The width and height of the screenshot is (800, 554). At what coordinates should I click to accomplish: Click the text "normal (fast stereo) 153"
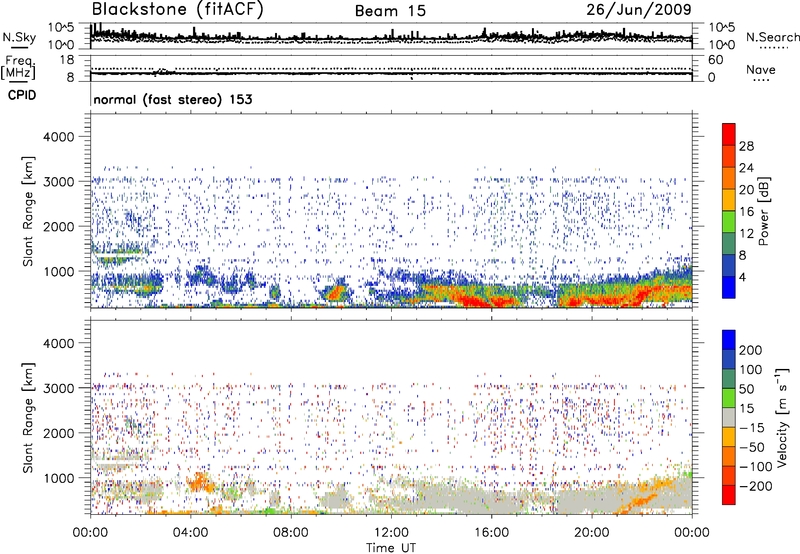coord(173,99)
